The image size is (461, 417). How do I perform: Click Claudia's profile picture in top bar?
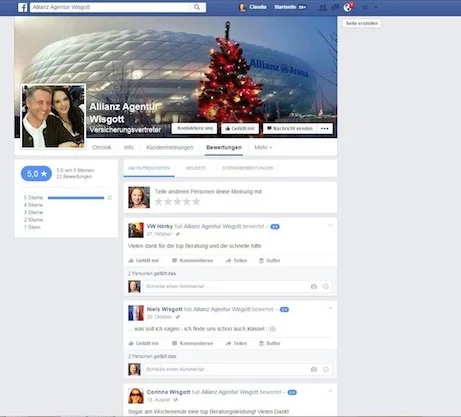coord(242,7)
